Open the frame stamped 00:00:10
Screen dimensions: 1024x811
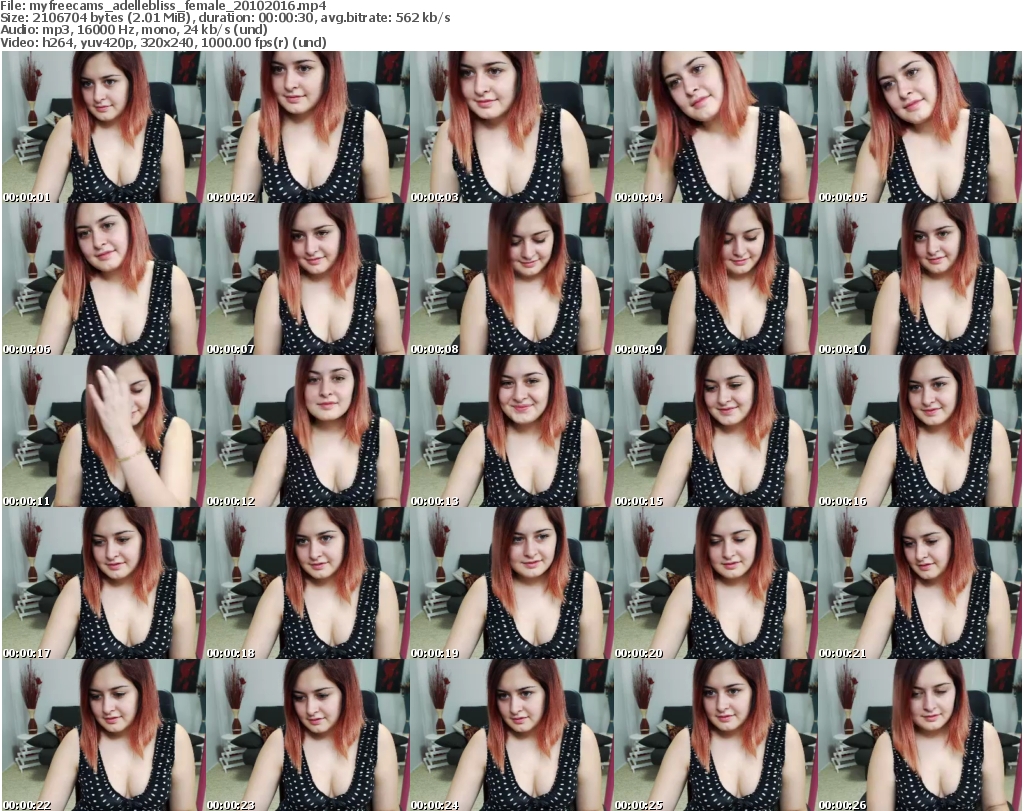coord(919,279)
